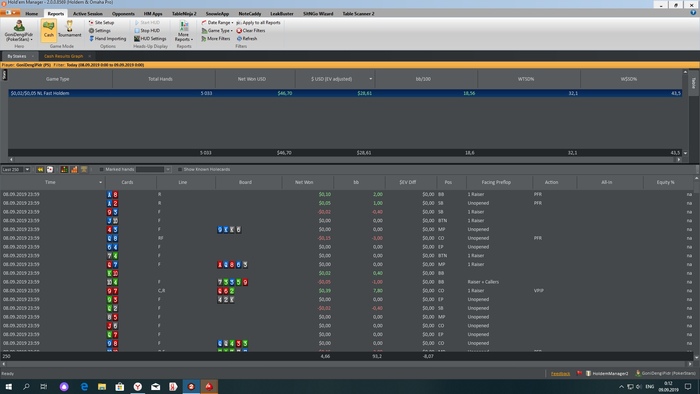The width and height of the screenshot is (700, 394).
Task: Click the stakes report horizontal scrollbar
Action: 345,159
